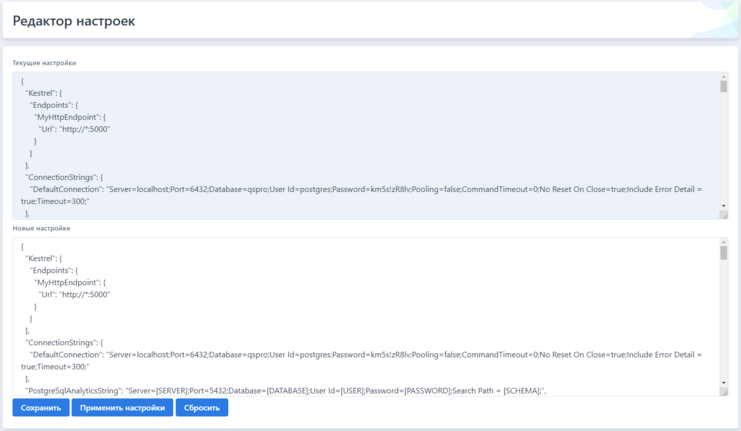Click the Текущие настройки label
Image resolution: width=741 pixels, height=431 pixels.
point(44,63)
